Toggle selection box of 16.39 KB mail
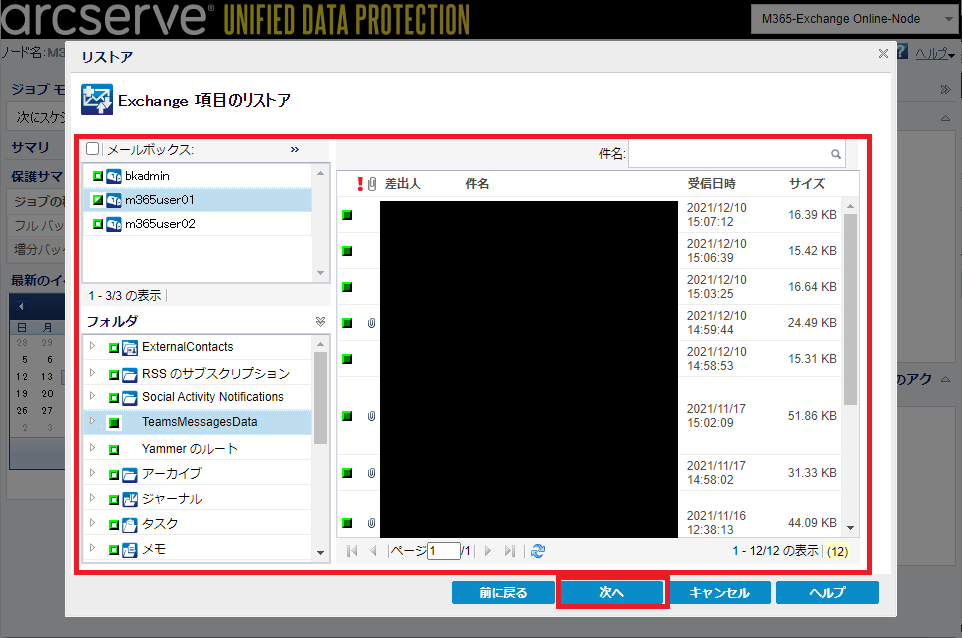 point(347,215)
